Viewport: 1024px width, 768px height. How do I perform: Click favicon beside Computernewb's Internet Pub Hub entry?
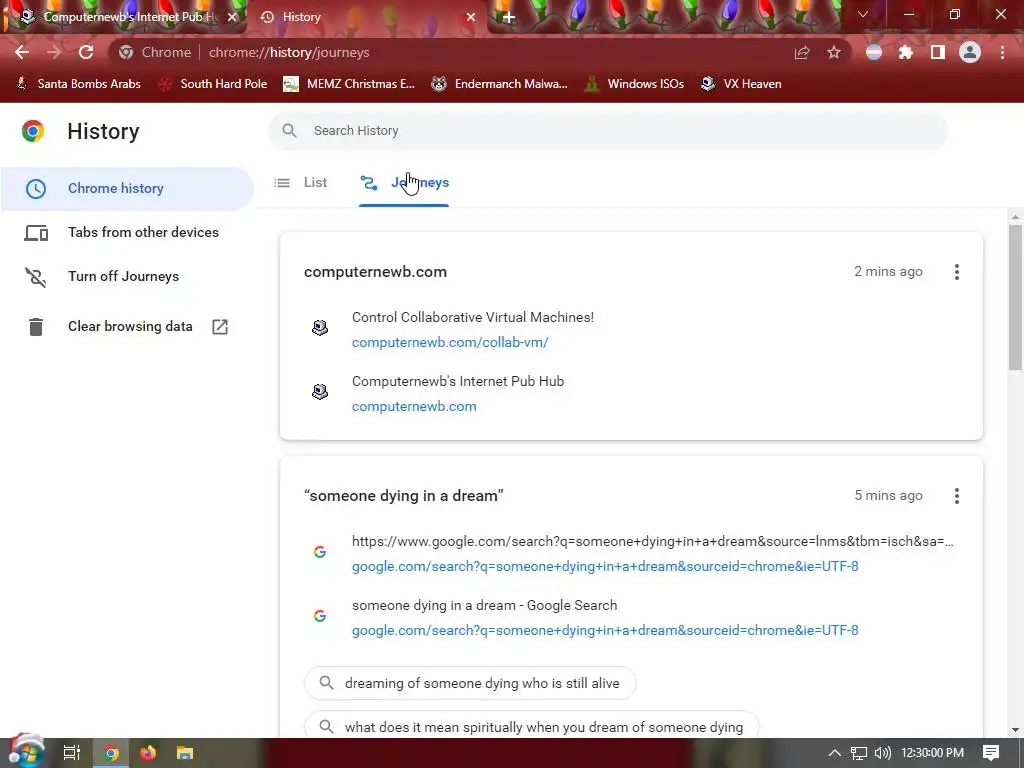pos(319,392)
